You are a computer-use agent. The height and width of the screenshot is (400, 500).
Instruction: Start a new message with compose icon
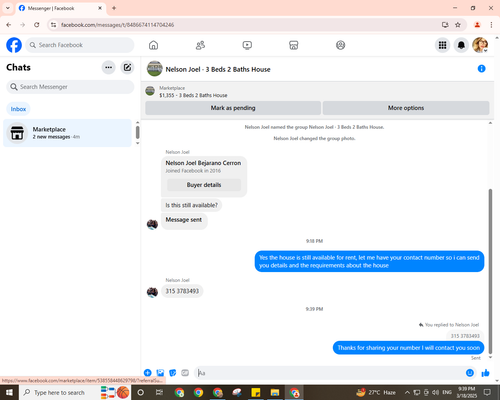coord(127,67)
